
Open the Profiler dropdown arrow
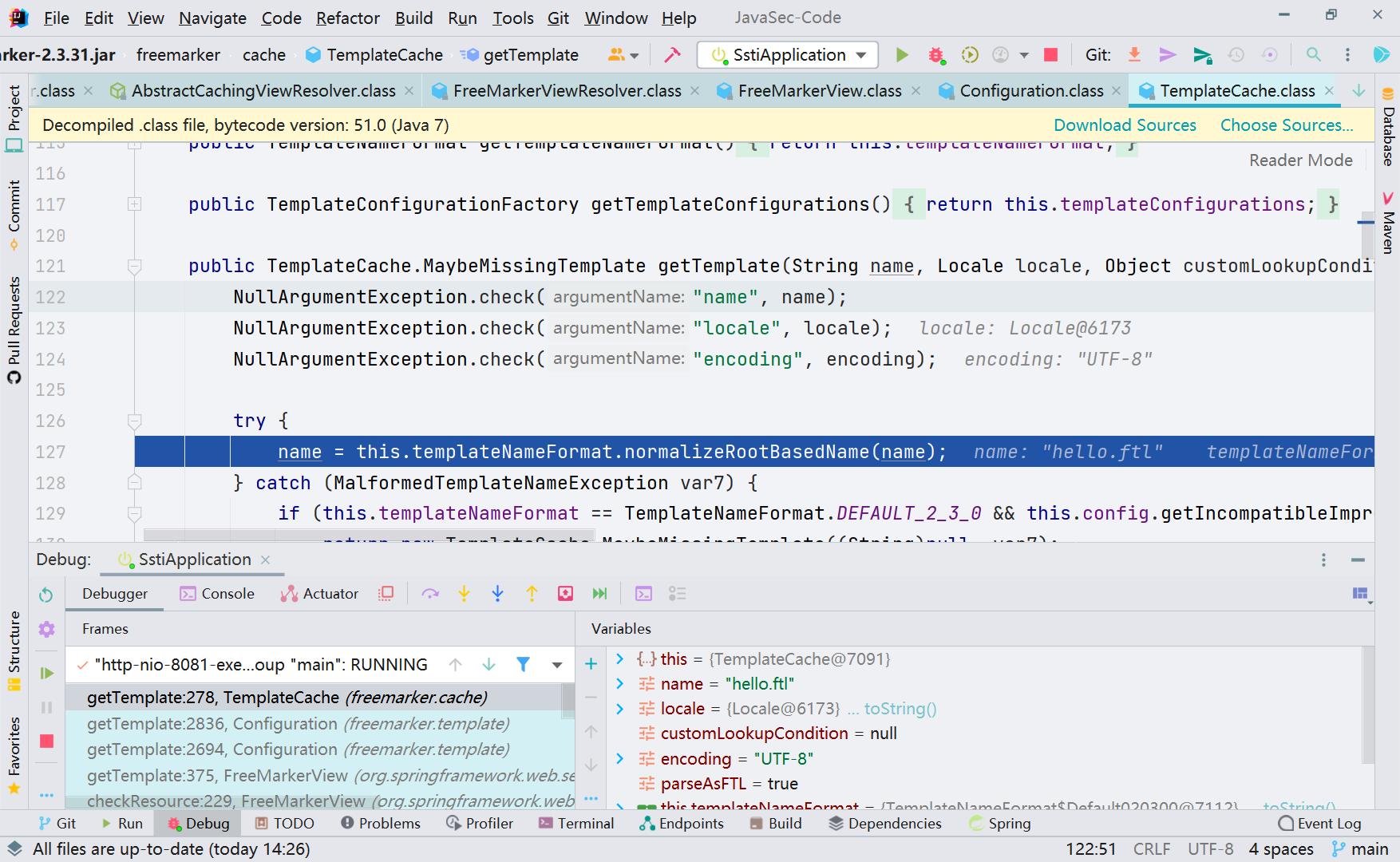(1022, 54)
